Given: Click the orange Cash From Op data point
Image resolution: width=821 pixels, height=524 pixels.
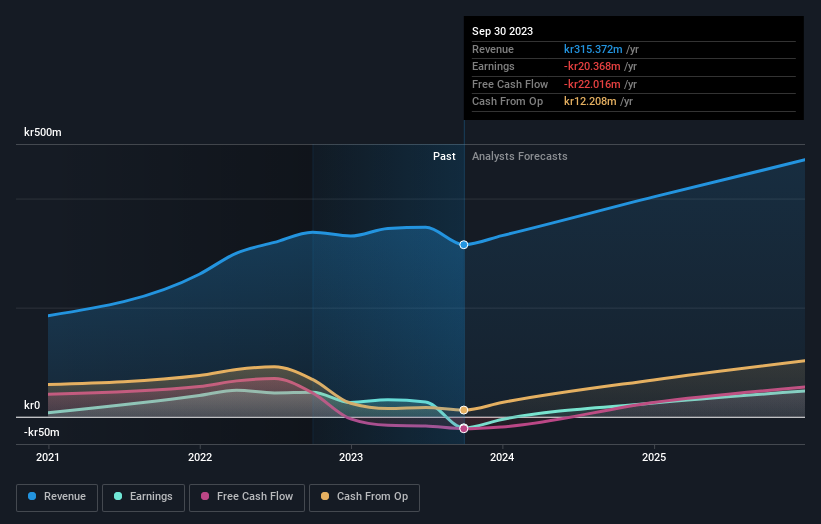Looking at the screenshot, I should coord(464,410).
